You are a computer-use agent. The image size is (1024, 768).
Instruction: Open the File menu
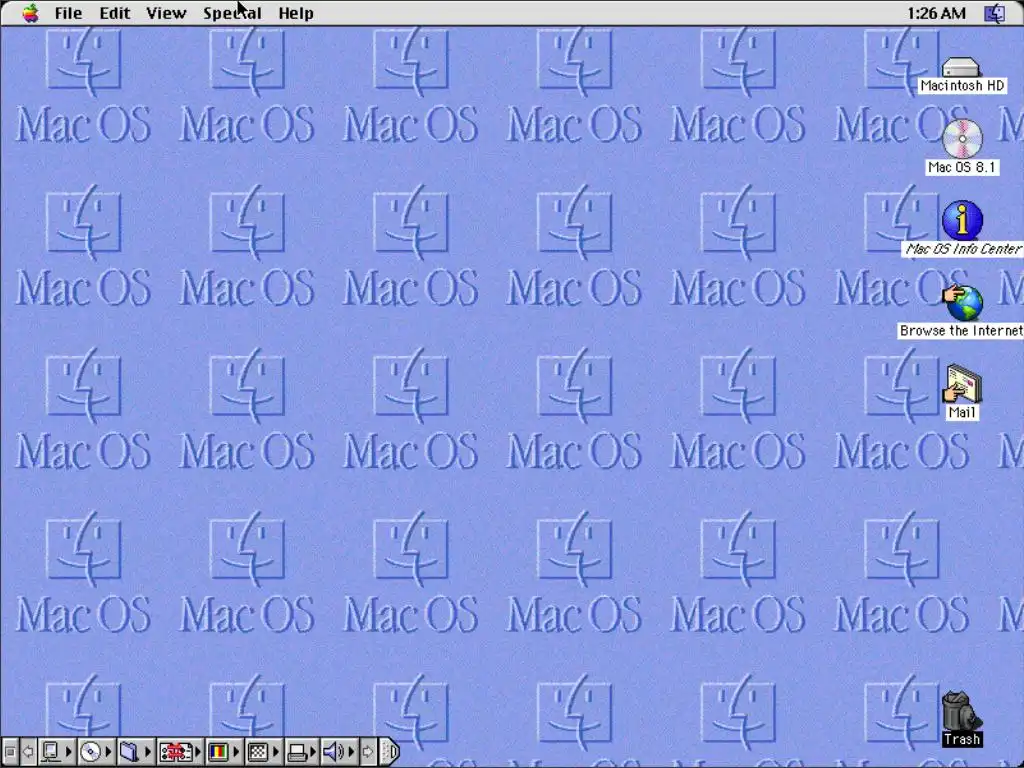[68, 13]
